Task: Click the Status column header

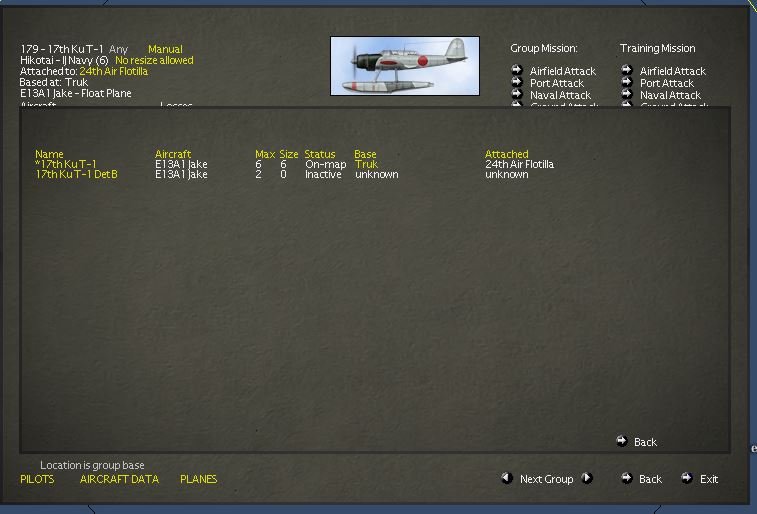Action: (x=320, y=154)
